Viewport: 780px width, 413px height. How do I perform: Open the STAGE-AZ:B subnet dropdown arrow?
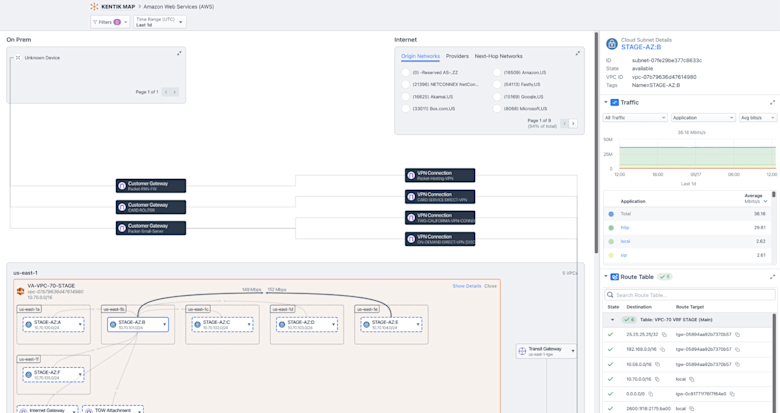165,325
